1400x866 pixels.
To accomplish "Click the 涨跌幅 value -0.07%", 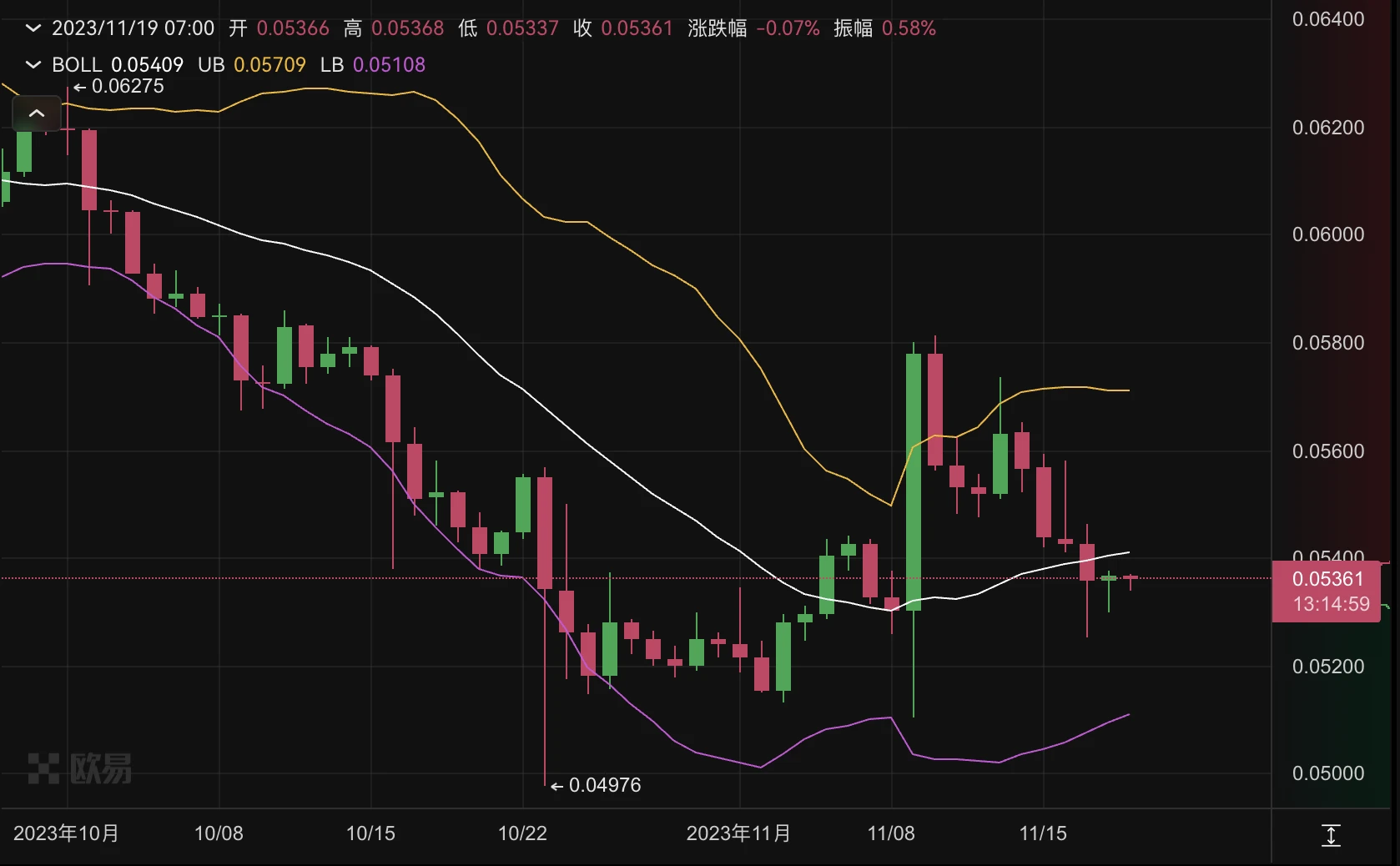I will click(788, 28).
